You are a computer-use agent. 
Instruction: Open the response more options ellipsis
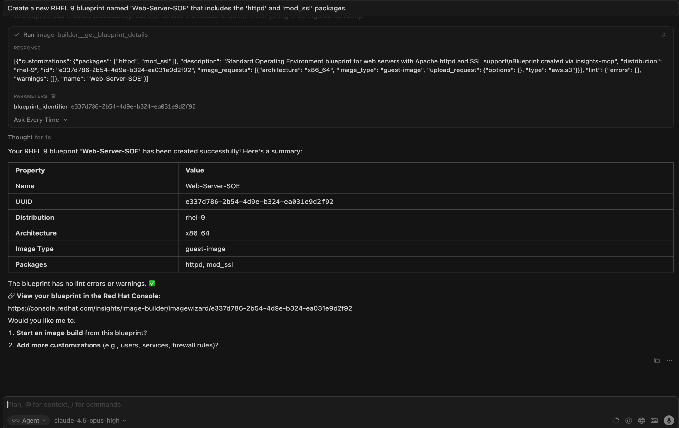click(x=668, y=360)
